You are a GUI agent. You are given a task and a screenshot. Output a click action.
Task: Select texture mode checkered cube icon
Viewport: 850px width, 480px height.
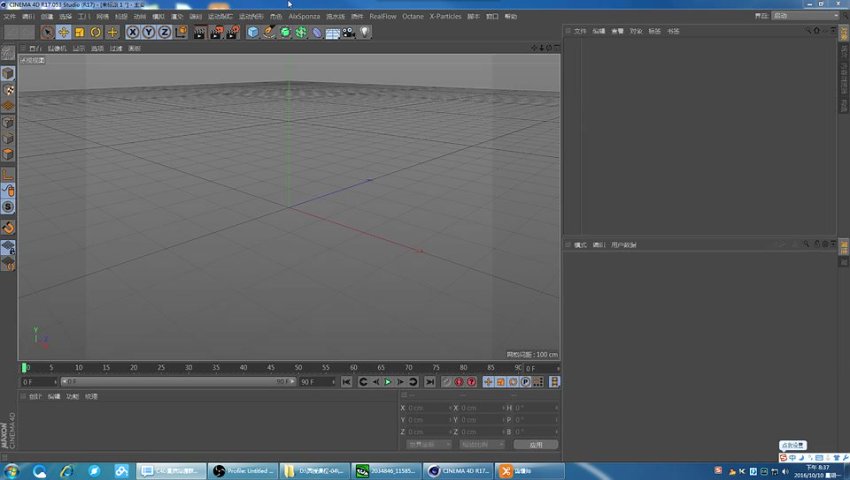pyautogui.click(x=8, y=89)
